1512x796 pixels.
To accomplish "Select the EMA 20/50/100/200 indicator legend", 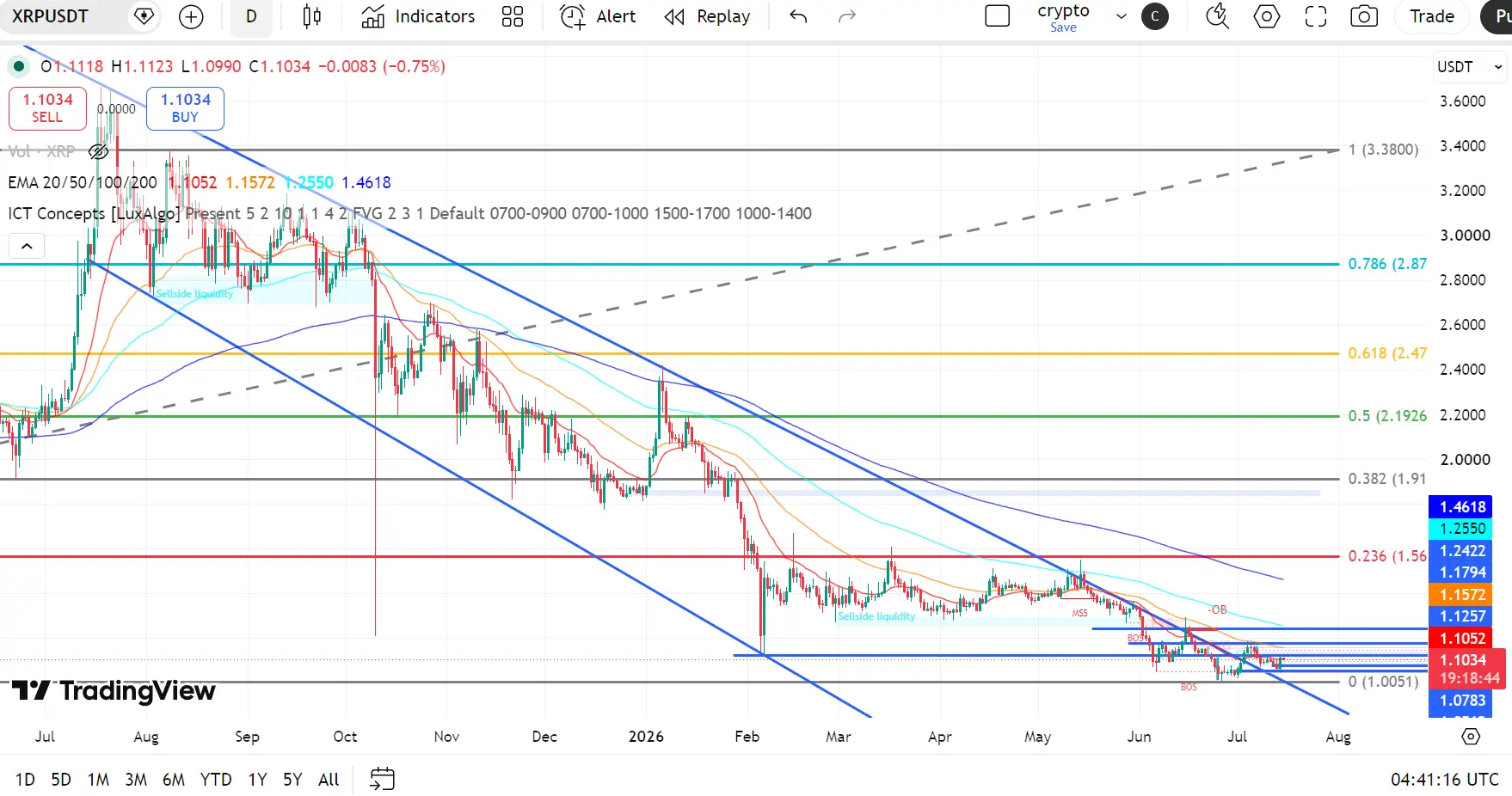I will [x=83, y=182].
